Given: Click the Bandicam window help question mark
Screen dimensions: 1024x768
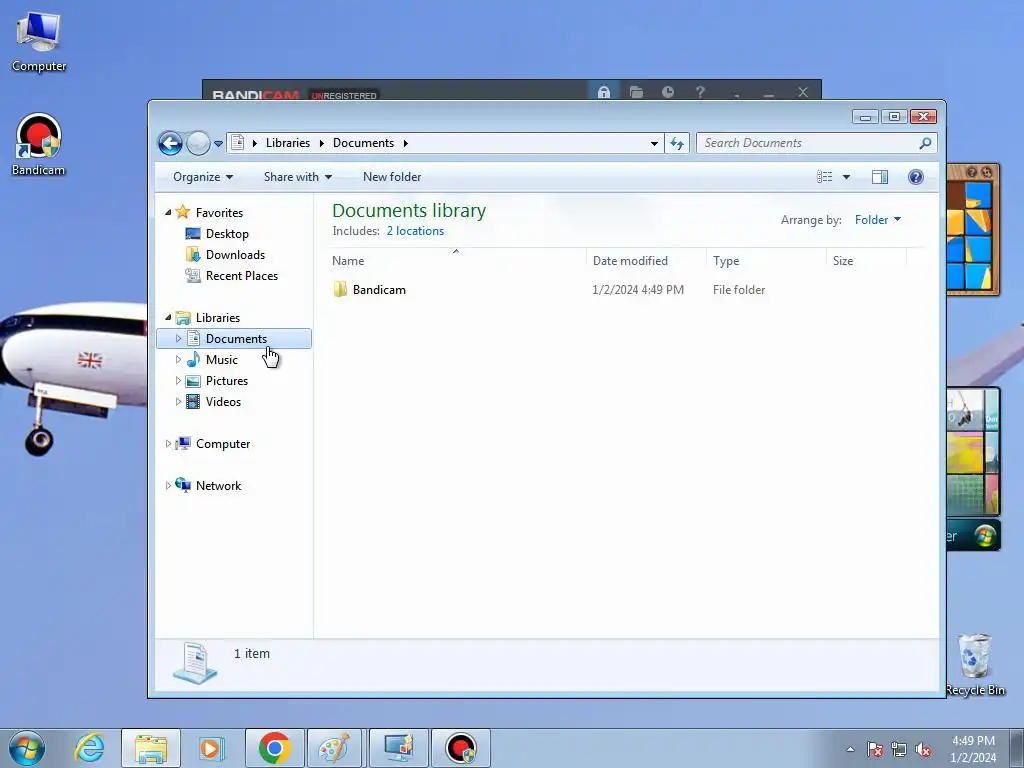Looking at the screenshot, I should tap(700, 92).
